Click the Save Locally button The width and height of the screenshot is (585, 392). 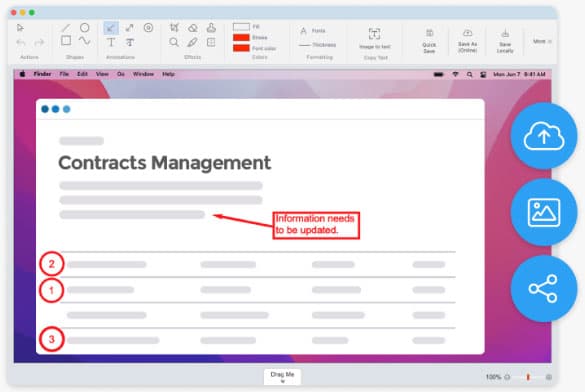(505, 41)
